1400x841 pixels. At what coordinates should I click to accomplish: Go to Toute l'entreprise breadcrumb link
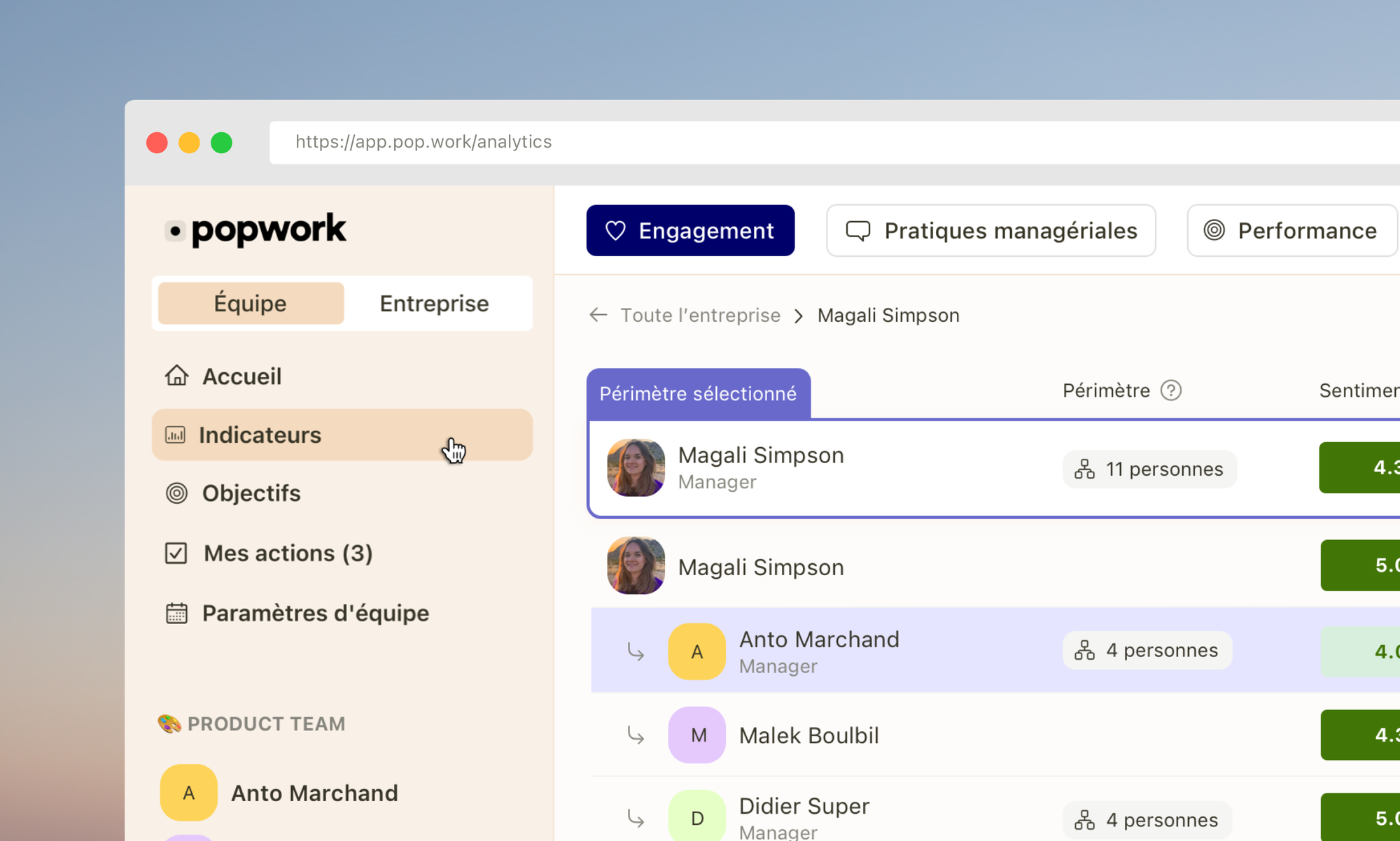click(x=700, y=316)
